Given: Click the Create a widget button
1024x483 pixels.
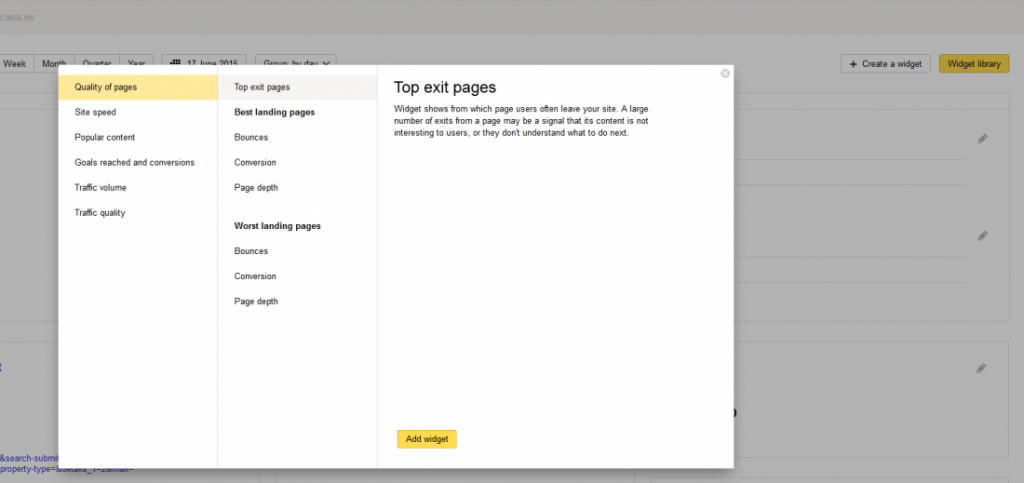Looking at the screenshot, I should pos(885,63).
